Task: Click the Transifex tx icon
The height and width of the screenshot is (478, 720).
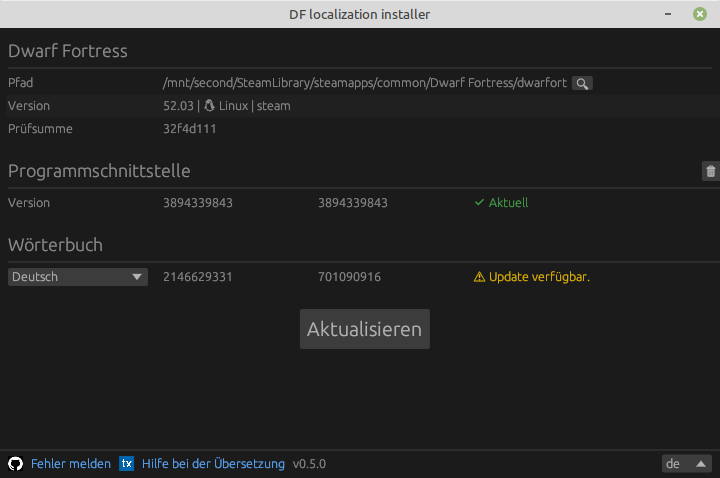Action: tap(126, 464)
